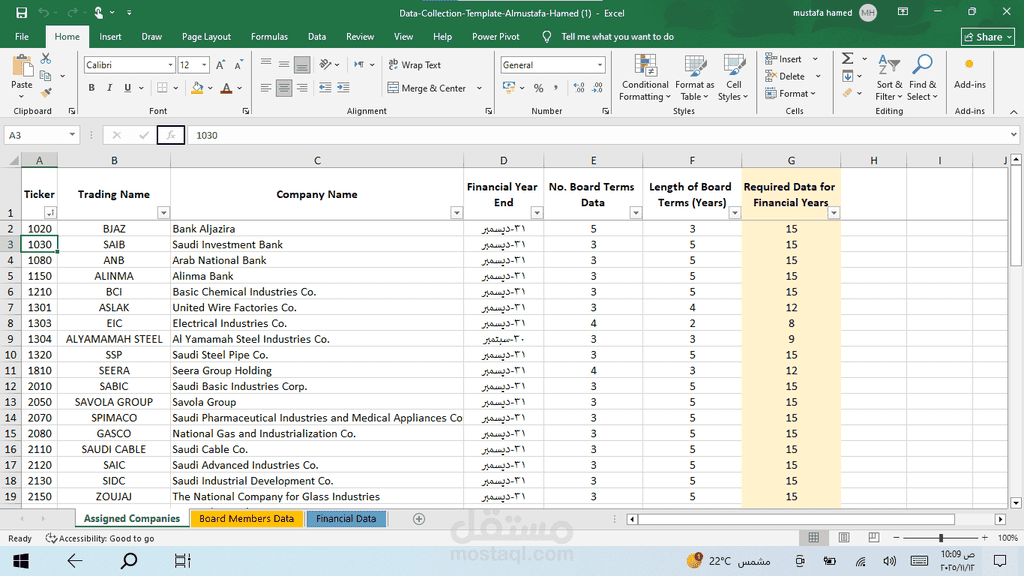
Task: Click the Share button
Action: 986,37
